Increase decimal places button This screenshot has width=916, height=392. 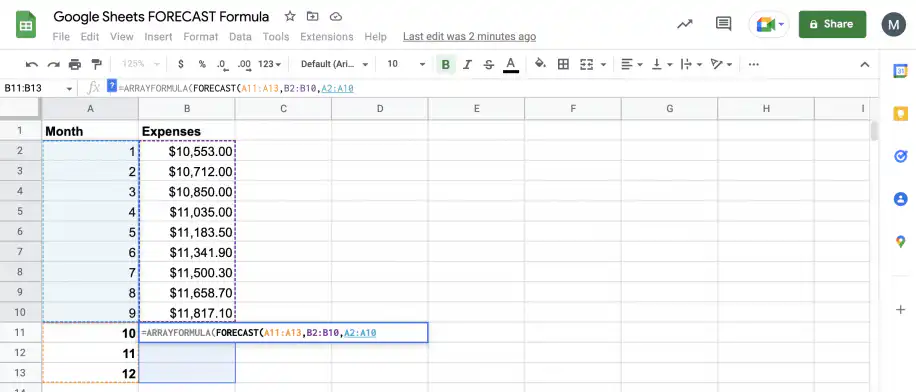pyautogui.click(x=244, y=64)
